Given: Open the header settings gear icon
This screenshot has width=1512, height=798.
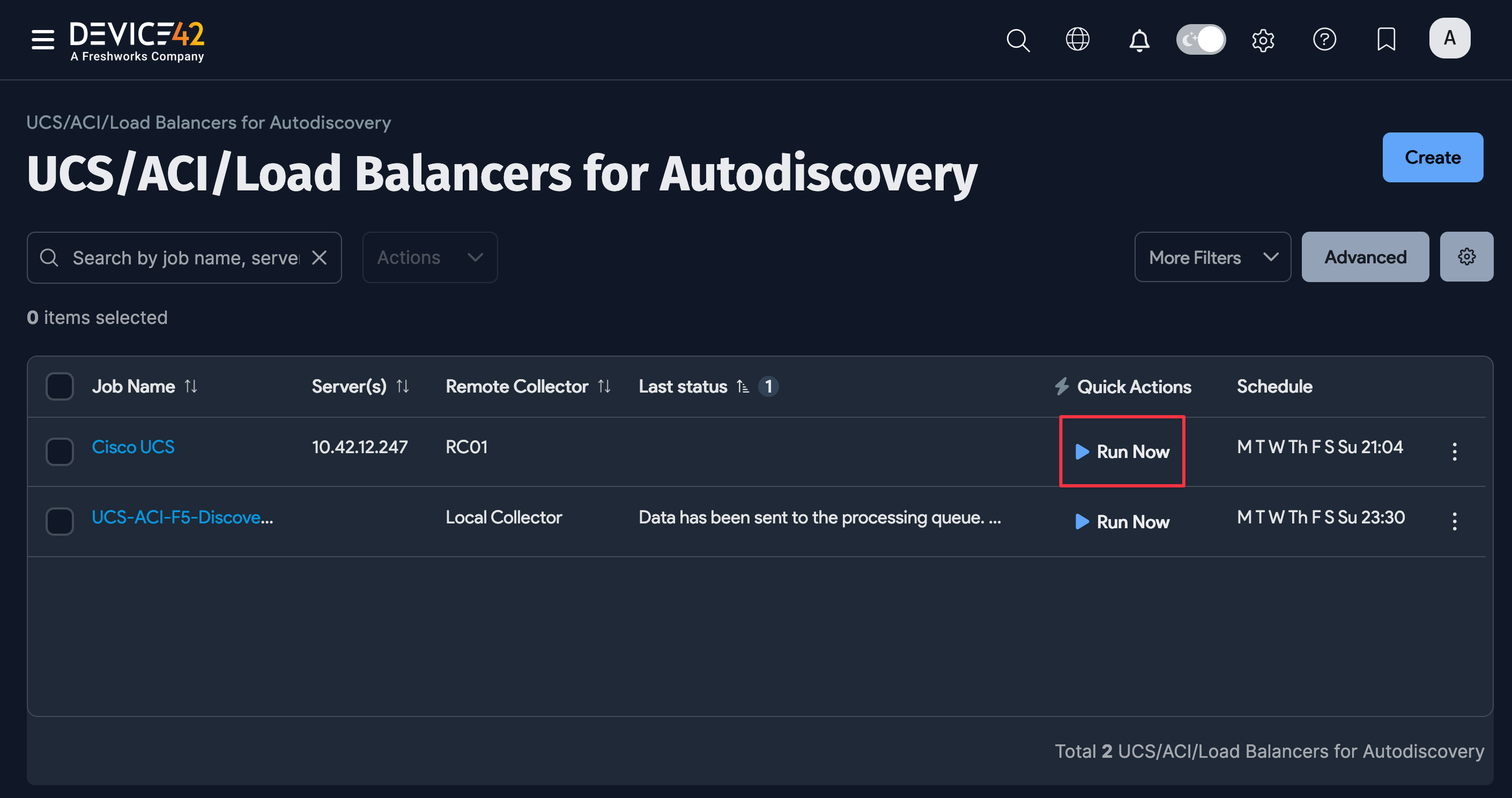Looking at the screenshot, I should click(x=1263, y=40).
